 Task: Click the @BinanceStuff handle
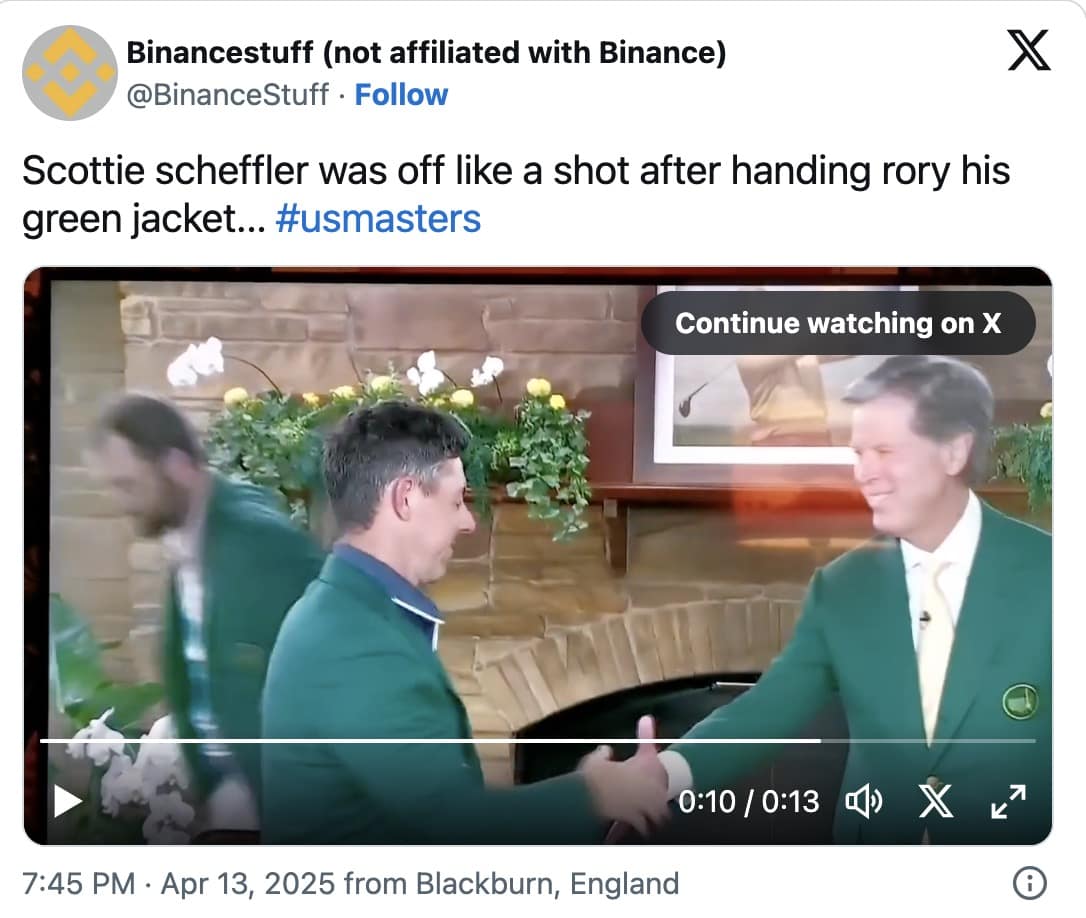tap(228, 95)
